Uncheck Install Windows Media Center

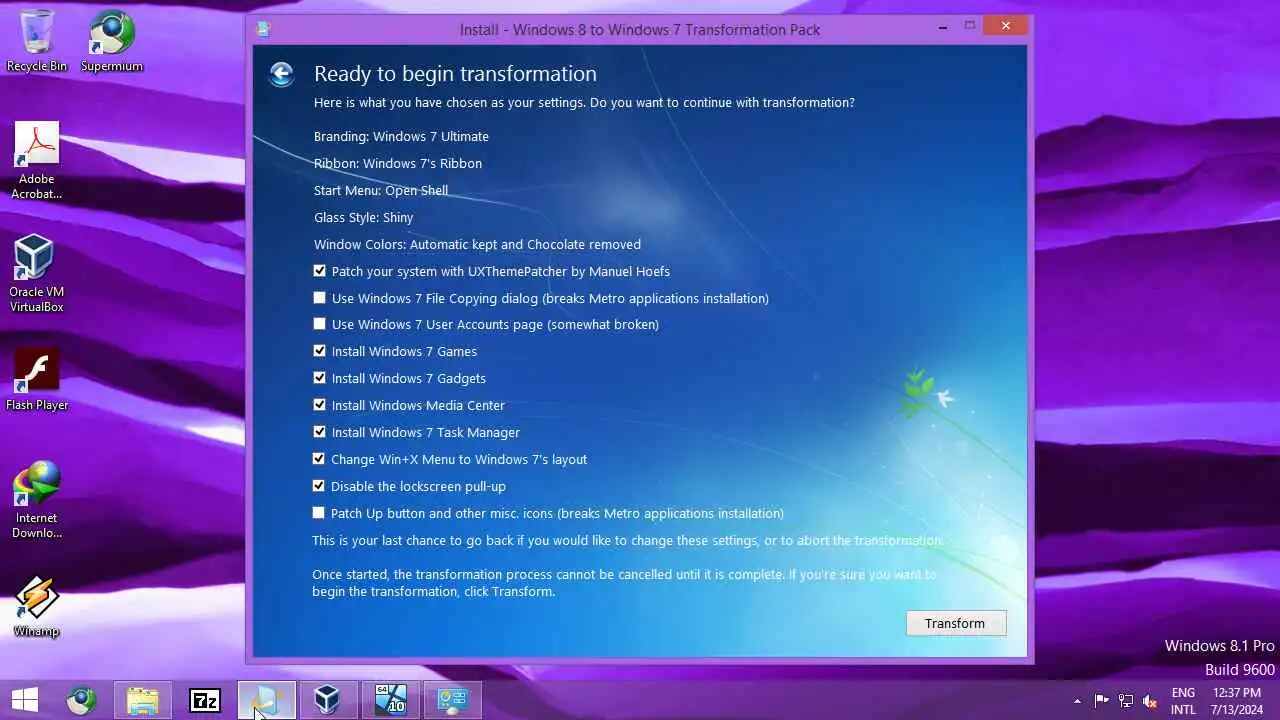coord(320,405)
